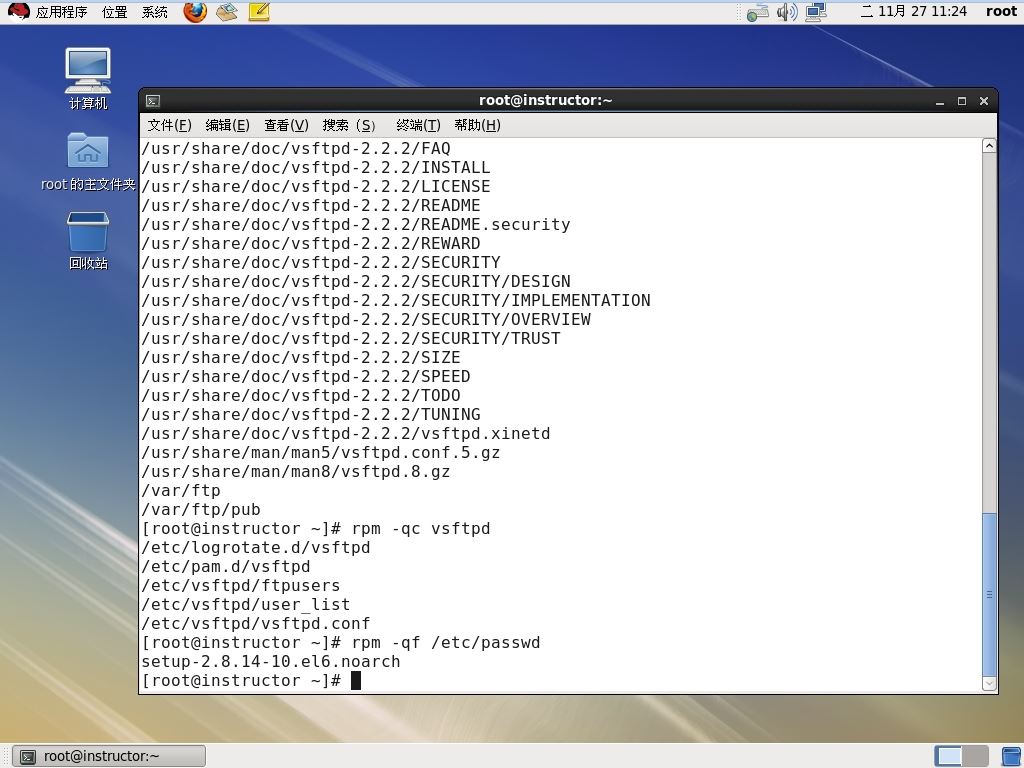Click the line ending vsftpd.conf.5.gz

tap(321, 453)
